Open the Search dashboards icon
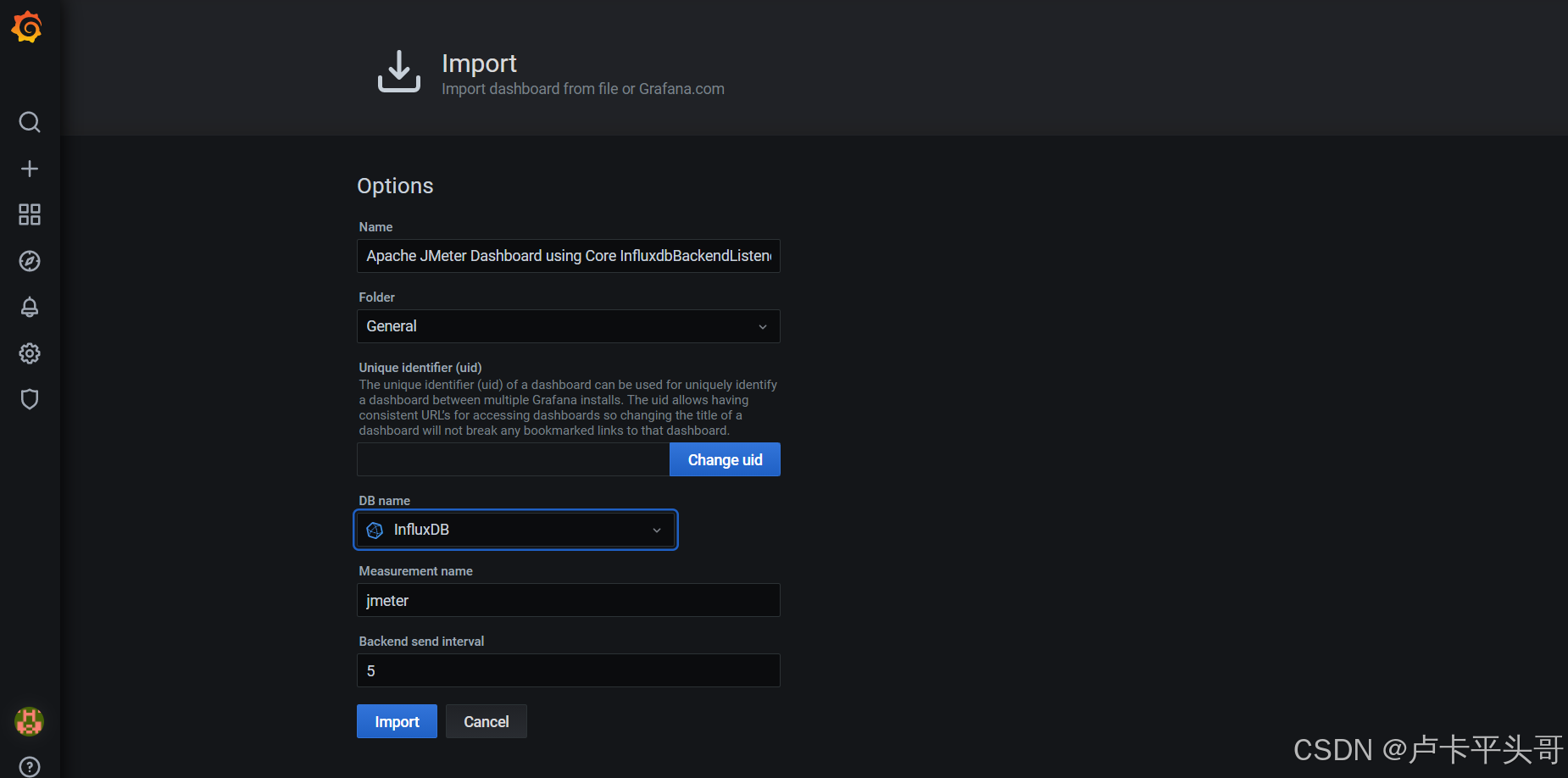Screen dimensions: 1568x778 coord(30,122)
